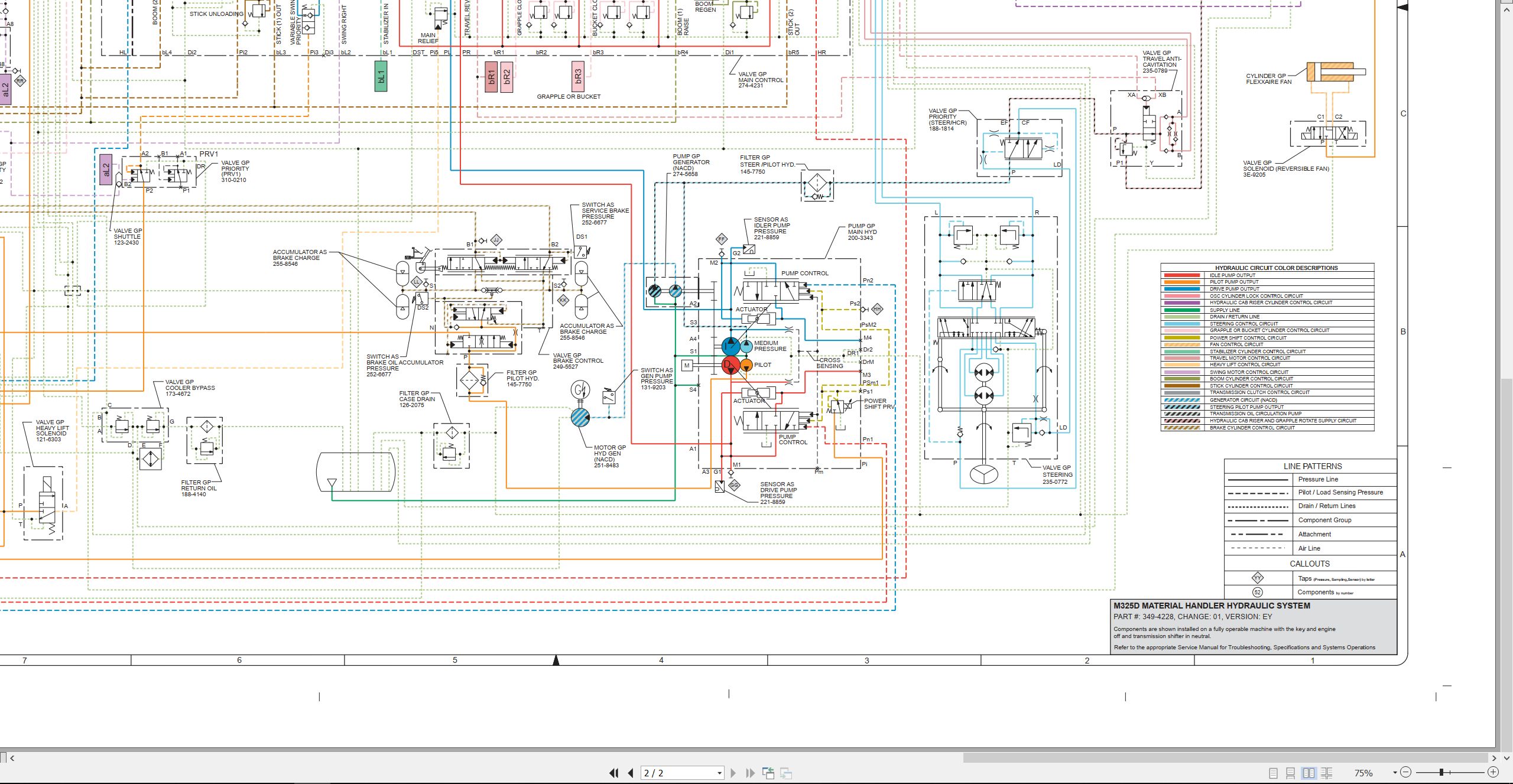Click the VALVE GP TRAVEL ANTI-CAVITATION label

[x=1161, y=61]
